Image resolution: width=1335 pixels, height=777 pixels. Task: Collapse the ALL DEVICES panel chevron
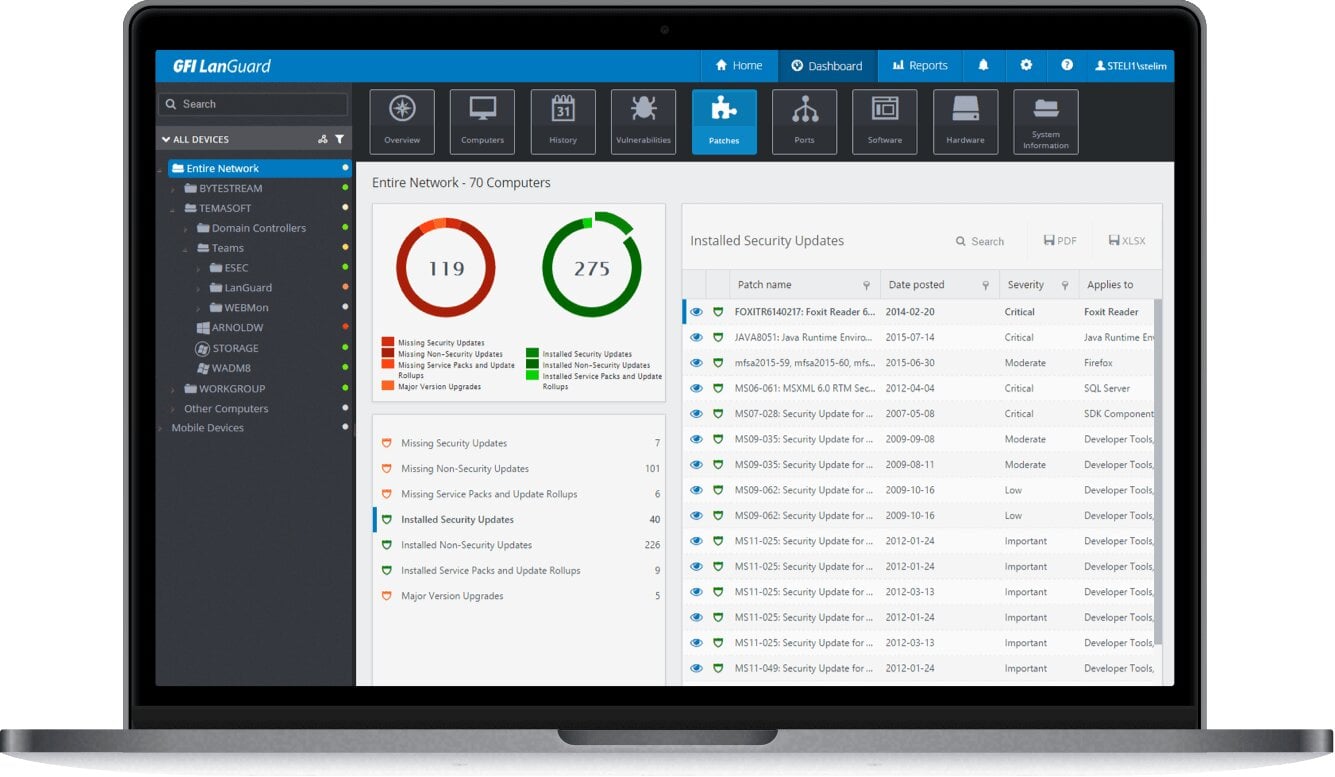[x=166, y=140]
